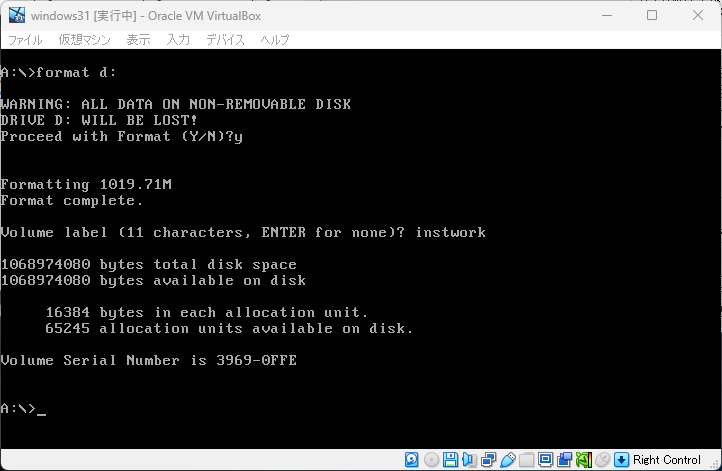This screenshot has height=471, width=722.
Task: Click '16384 bytes in each allocation unit'
Action: click(207, 313)
